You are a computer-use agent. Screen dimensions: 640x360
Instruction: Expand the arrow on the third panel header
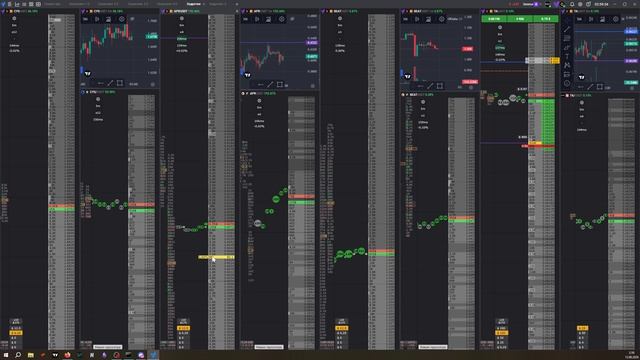pyautogui.click(x=167, y=11)
